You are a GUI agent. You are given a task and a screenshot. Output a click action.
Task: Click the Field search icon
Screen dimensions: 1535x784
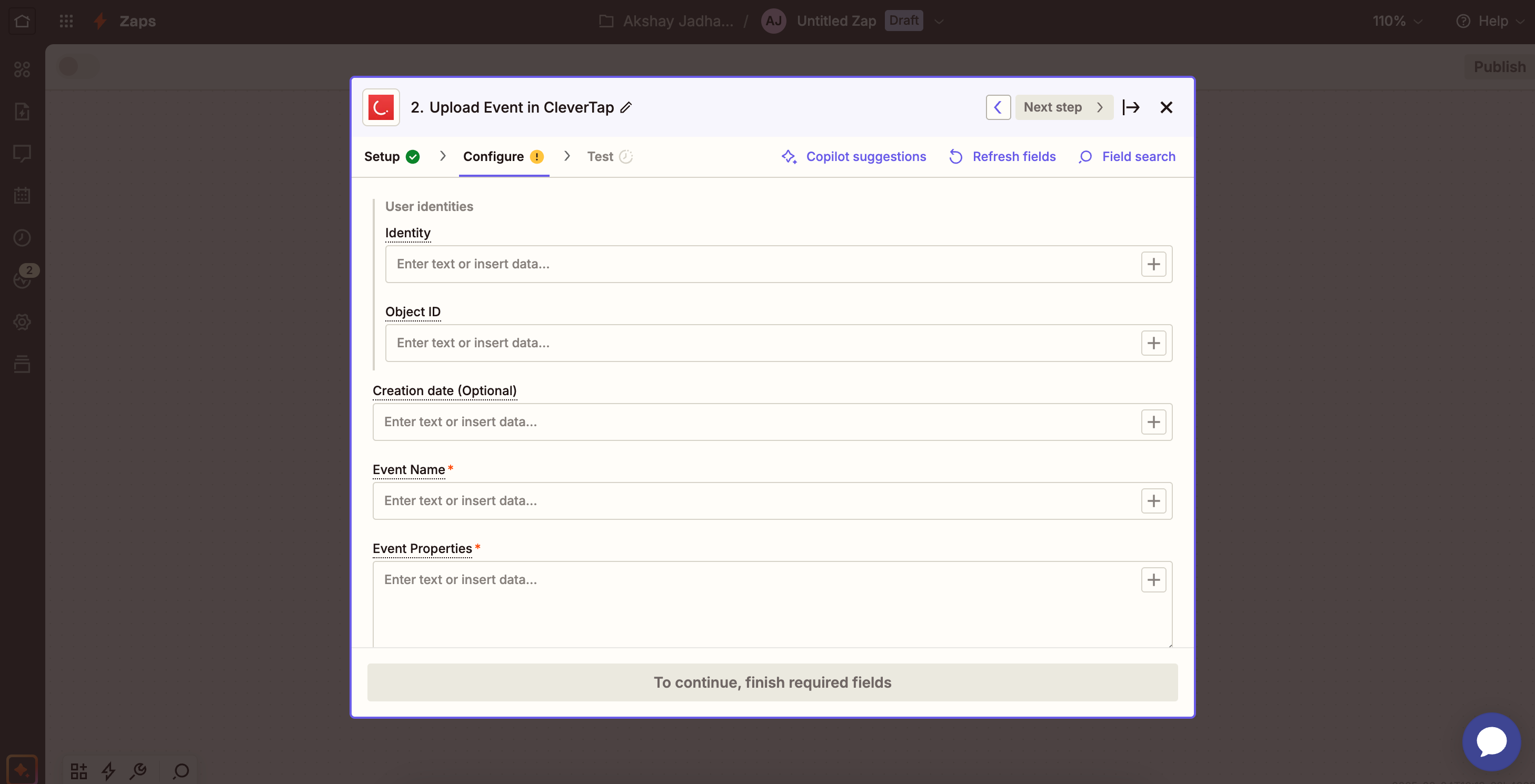click(x=1086, y=157)
